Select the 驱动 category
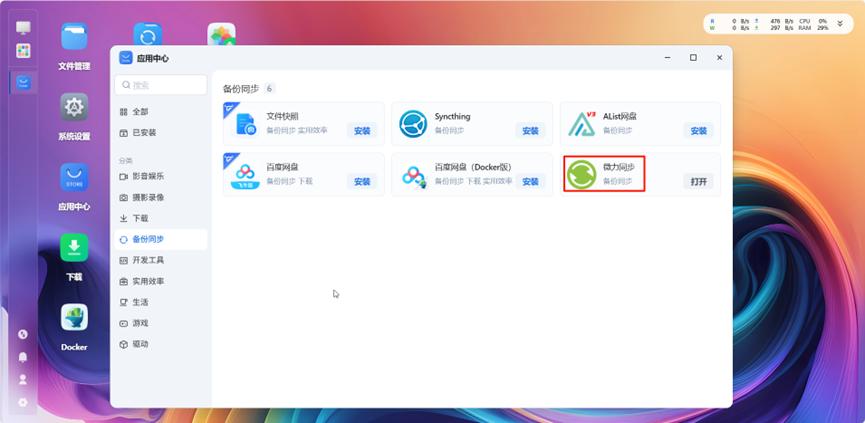865x423 pixels. 161,344
